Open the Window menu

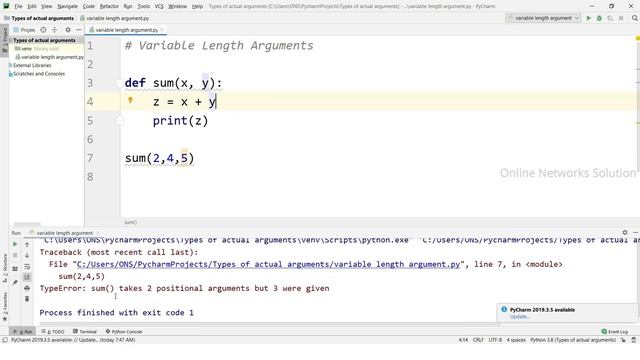coord(178,6)
